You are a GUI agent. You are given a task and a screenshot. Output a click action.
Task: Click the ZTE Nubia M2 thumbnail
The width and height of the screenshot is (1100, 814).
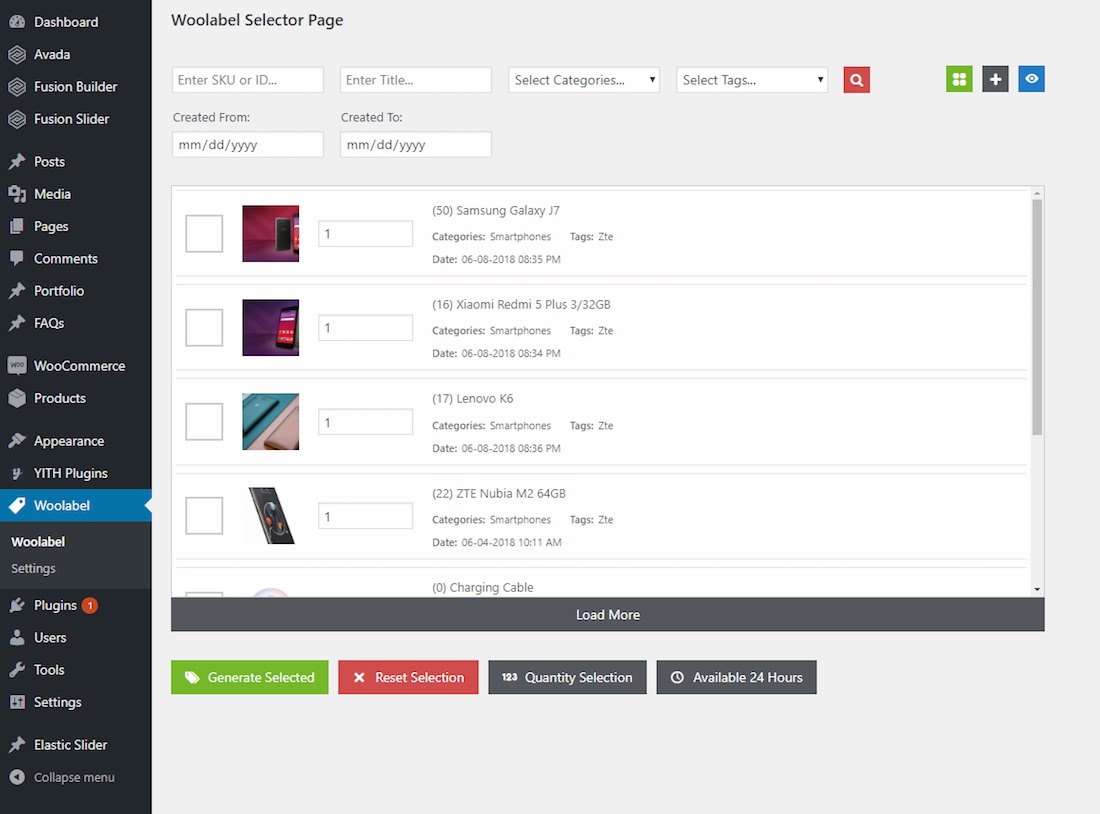271,516
